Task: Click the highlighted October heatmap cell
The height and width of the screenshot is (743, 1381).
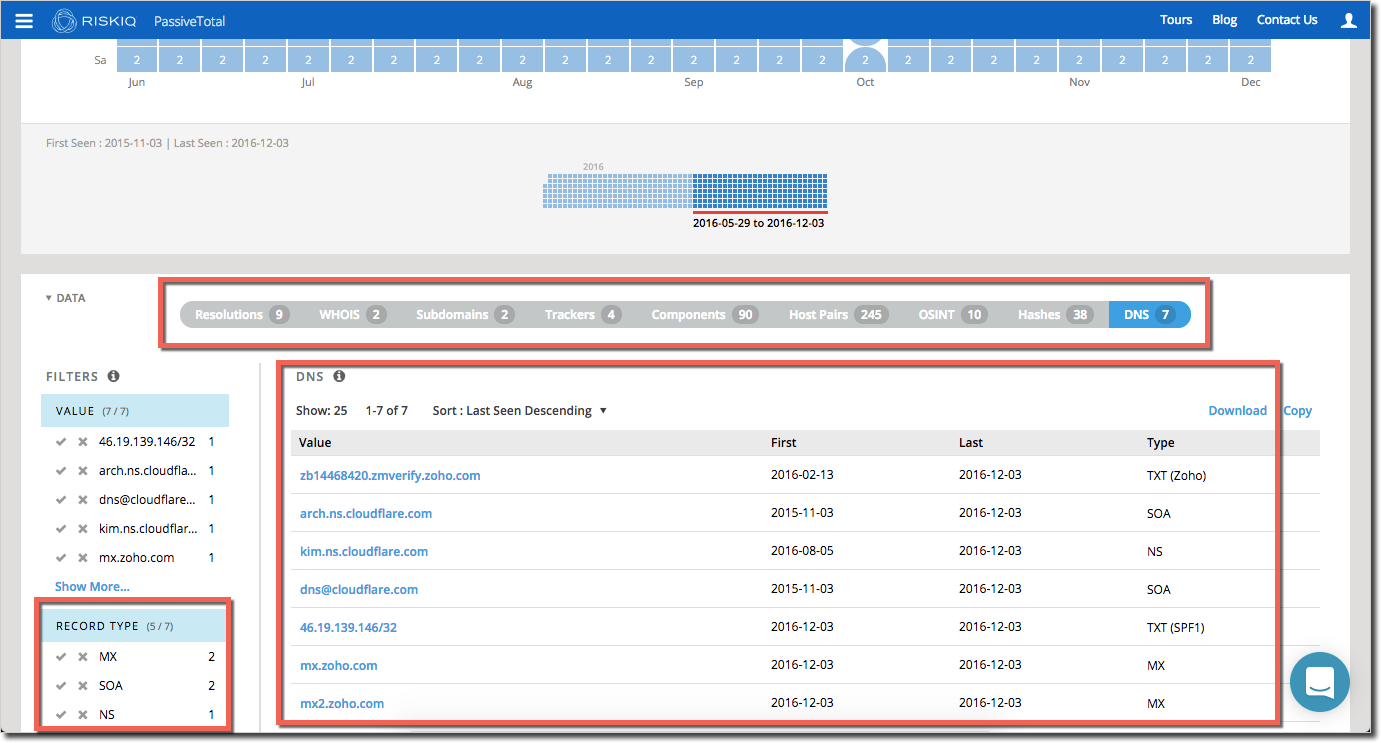Action: [865, 60]
